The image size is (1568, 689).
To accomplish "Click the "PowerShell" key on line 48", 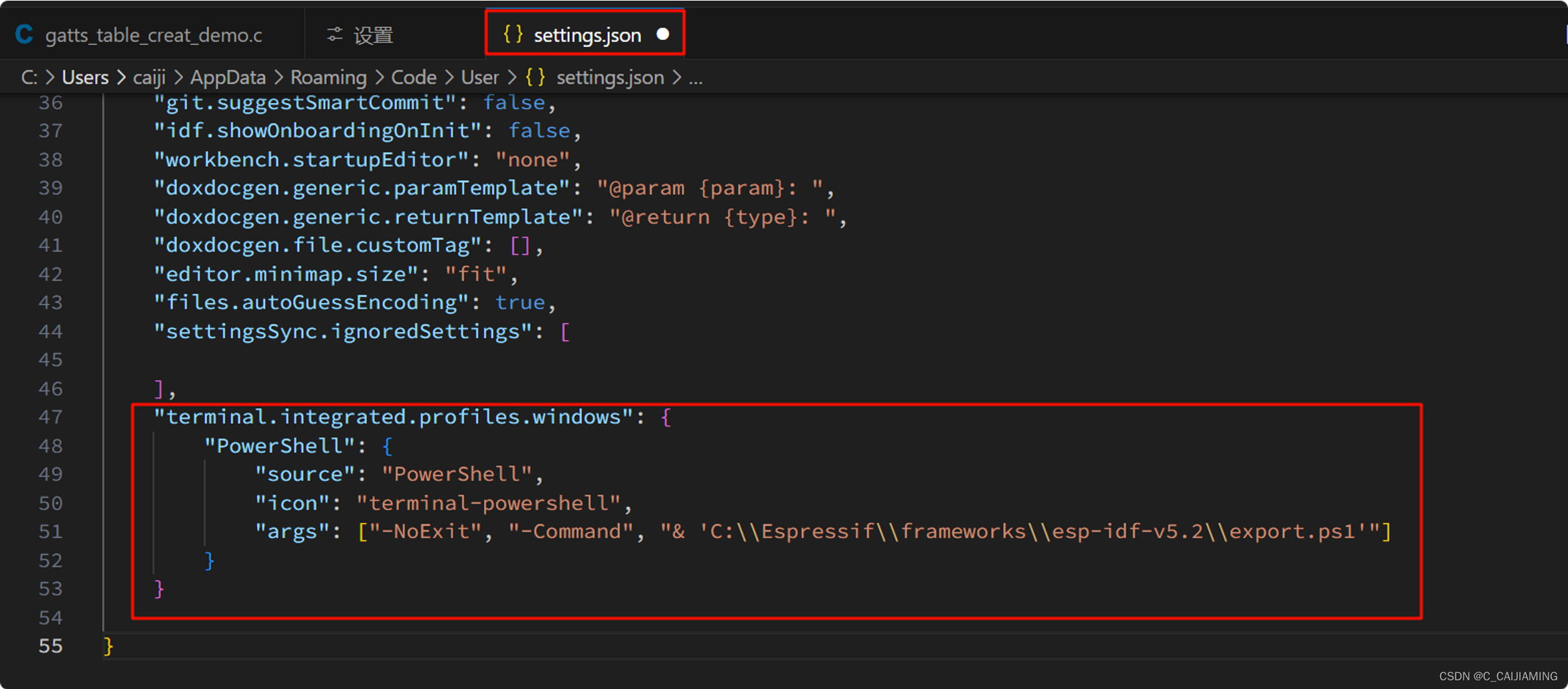I will click(x=279, y=446).
